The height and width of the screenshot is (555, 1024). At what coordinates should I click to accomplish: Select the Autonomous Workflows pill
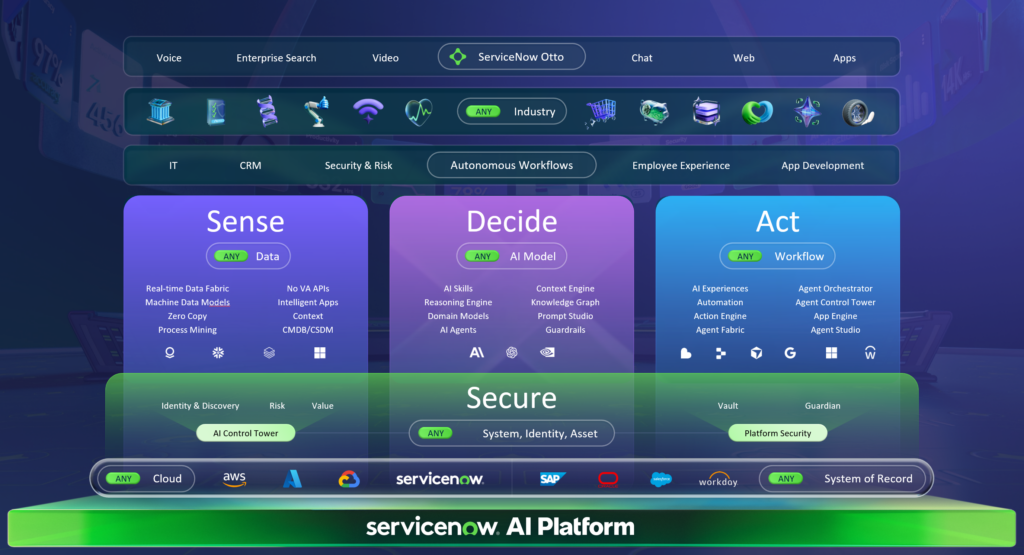pos(511,165)
